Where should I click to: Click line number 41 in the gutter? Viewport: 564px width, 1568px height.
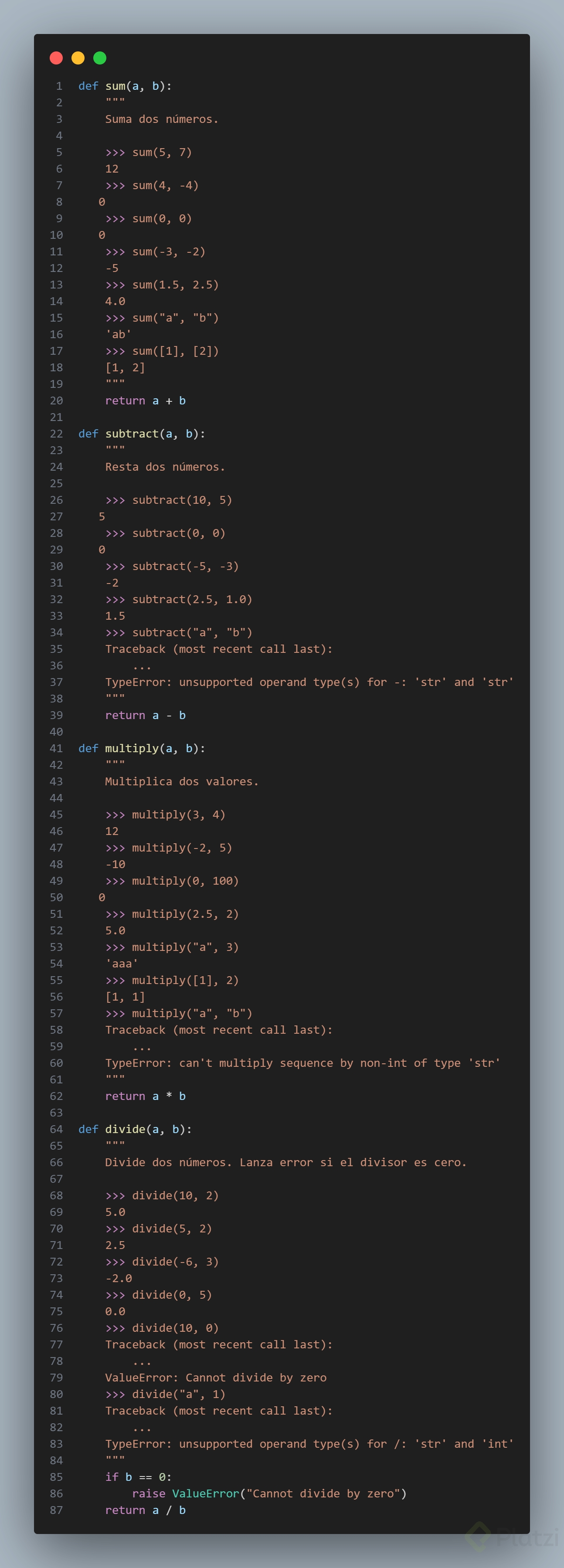[x=56, y=748]
